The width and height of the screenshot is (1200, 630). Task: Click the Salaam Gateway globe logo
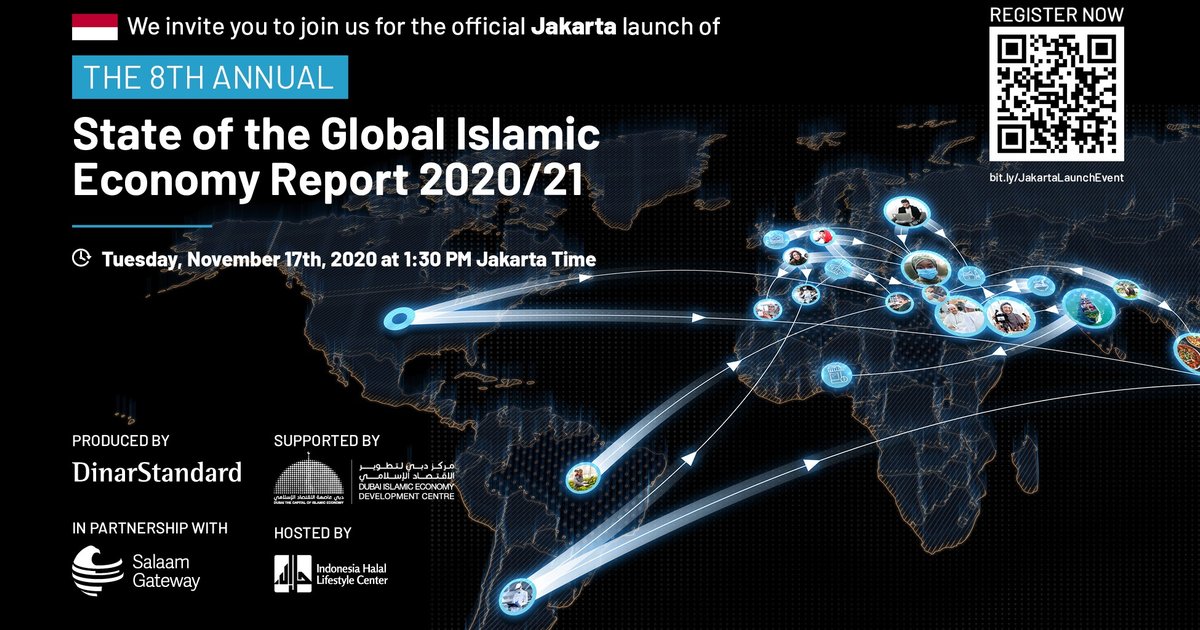[98, 571]
